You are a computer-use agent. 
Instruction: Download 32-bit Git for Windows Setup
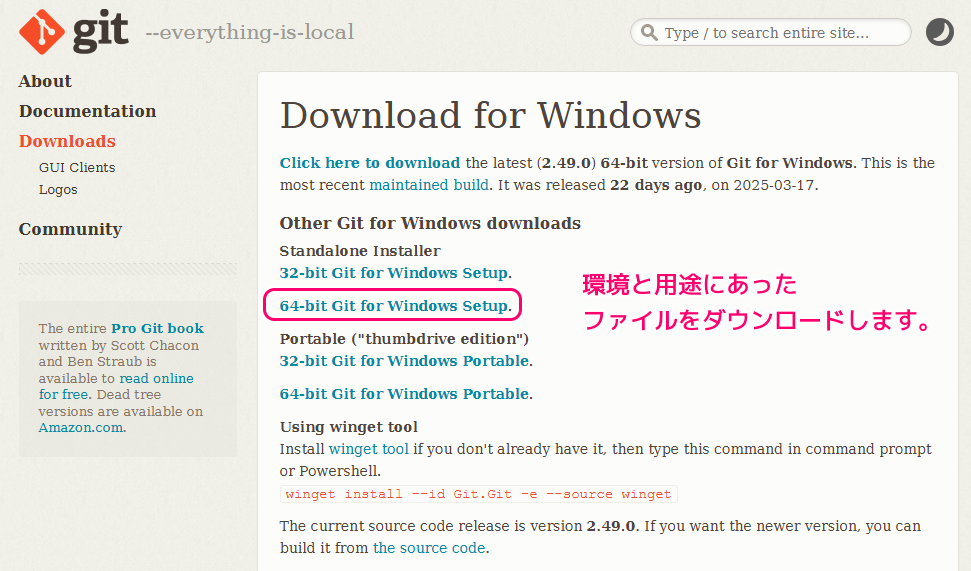point(394,273)
